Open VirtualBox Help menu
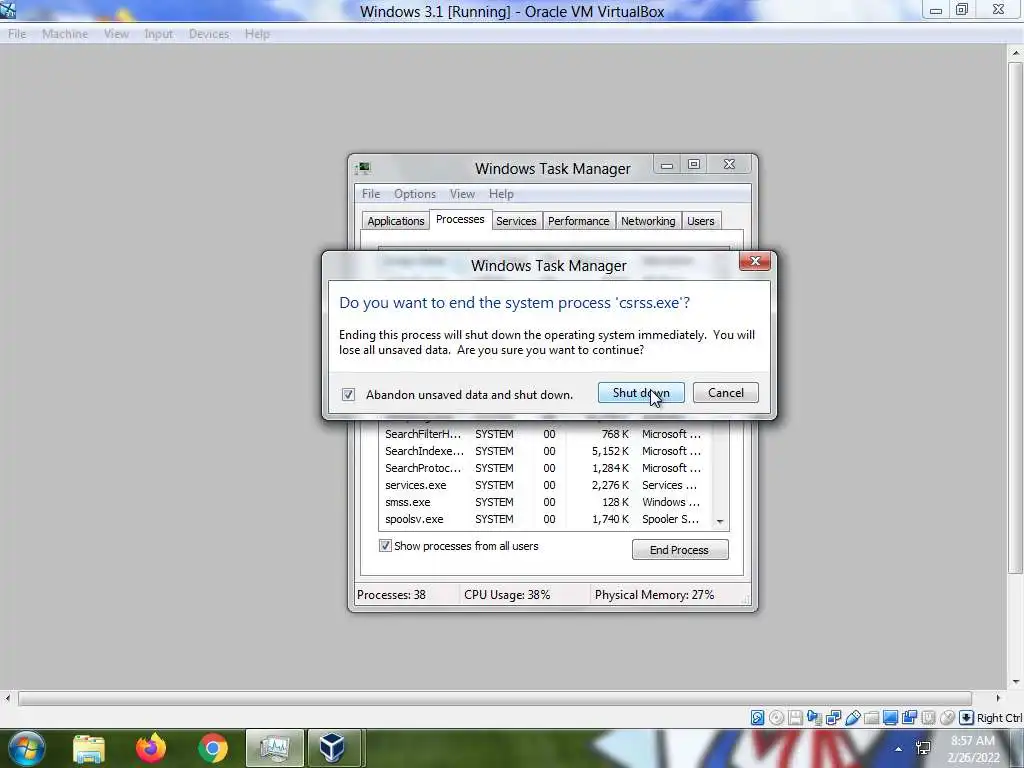 pos(257,34)
